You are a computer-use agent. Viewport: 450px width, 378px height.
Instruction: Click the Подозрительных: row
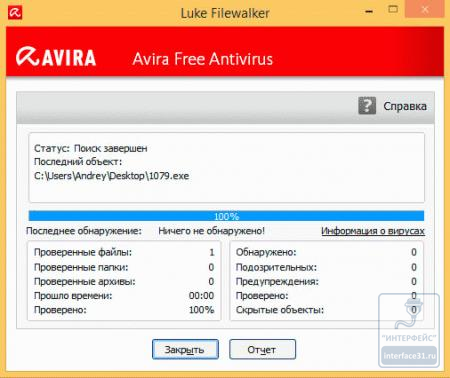pos(326,267)
